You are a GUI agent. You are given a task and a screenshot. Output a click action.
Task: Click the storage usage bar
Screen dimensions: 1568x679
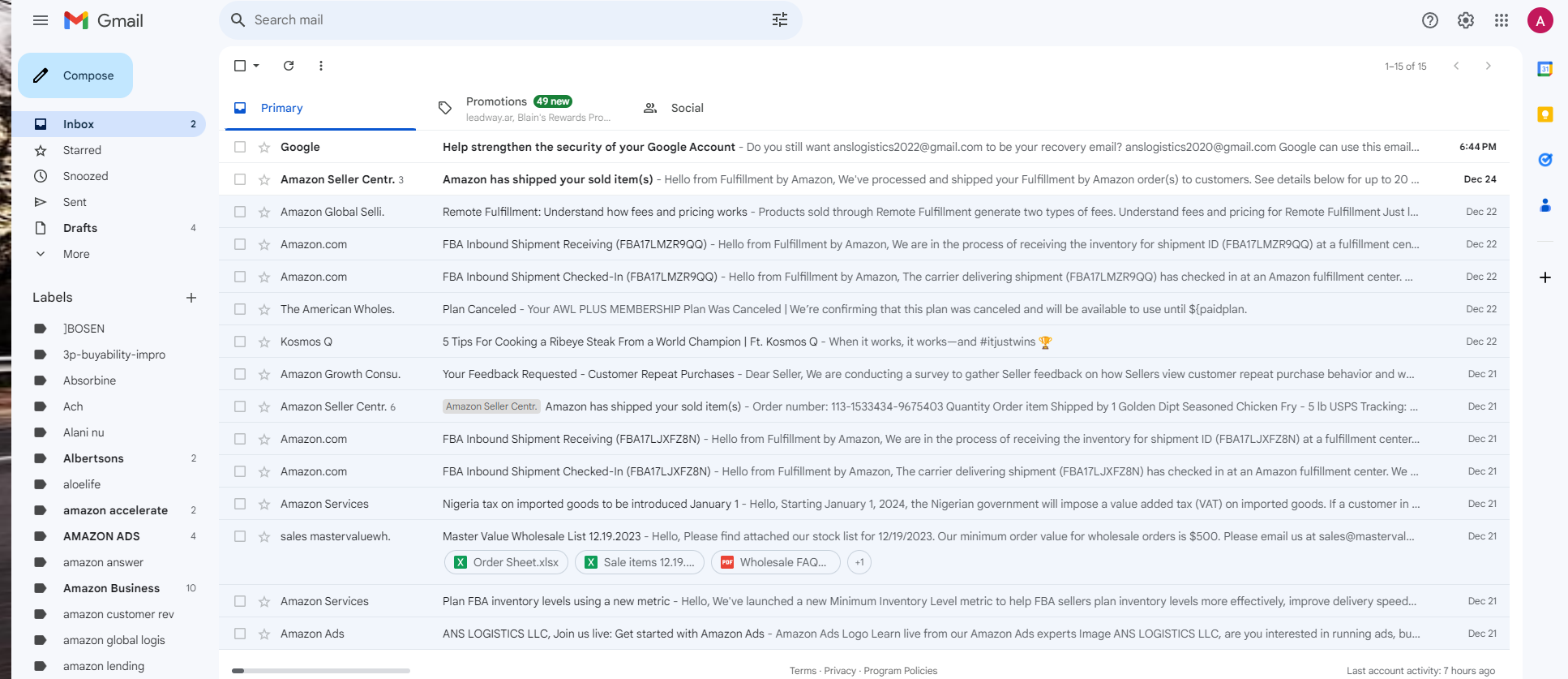[x=321, y=671]
